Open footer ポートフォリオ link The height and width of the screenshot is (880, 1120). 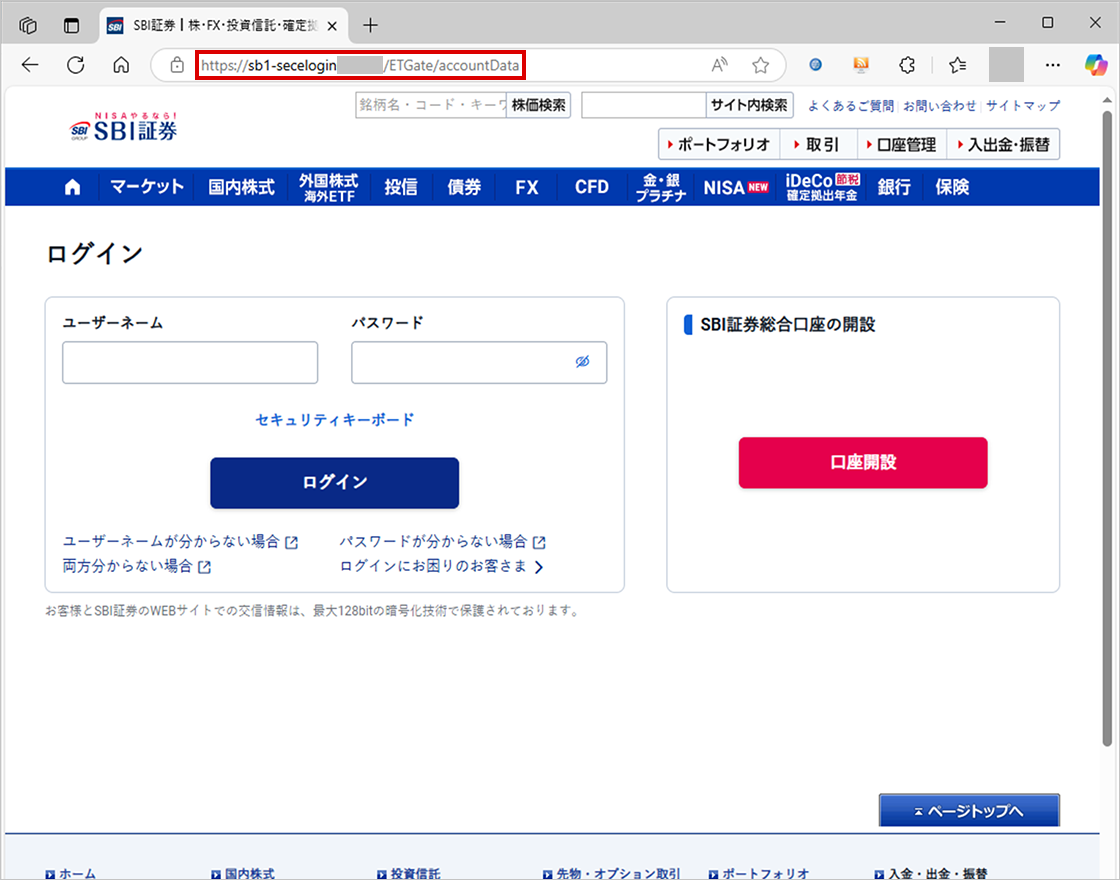pyautogui.click(x=759, y=873)
